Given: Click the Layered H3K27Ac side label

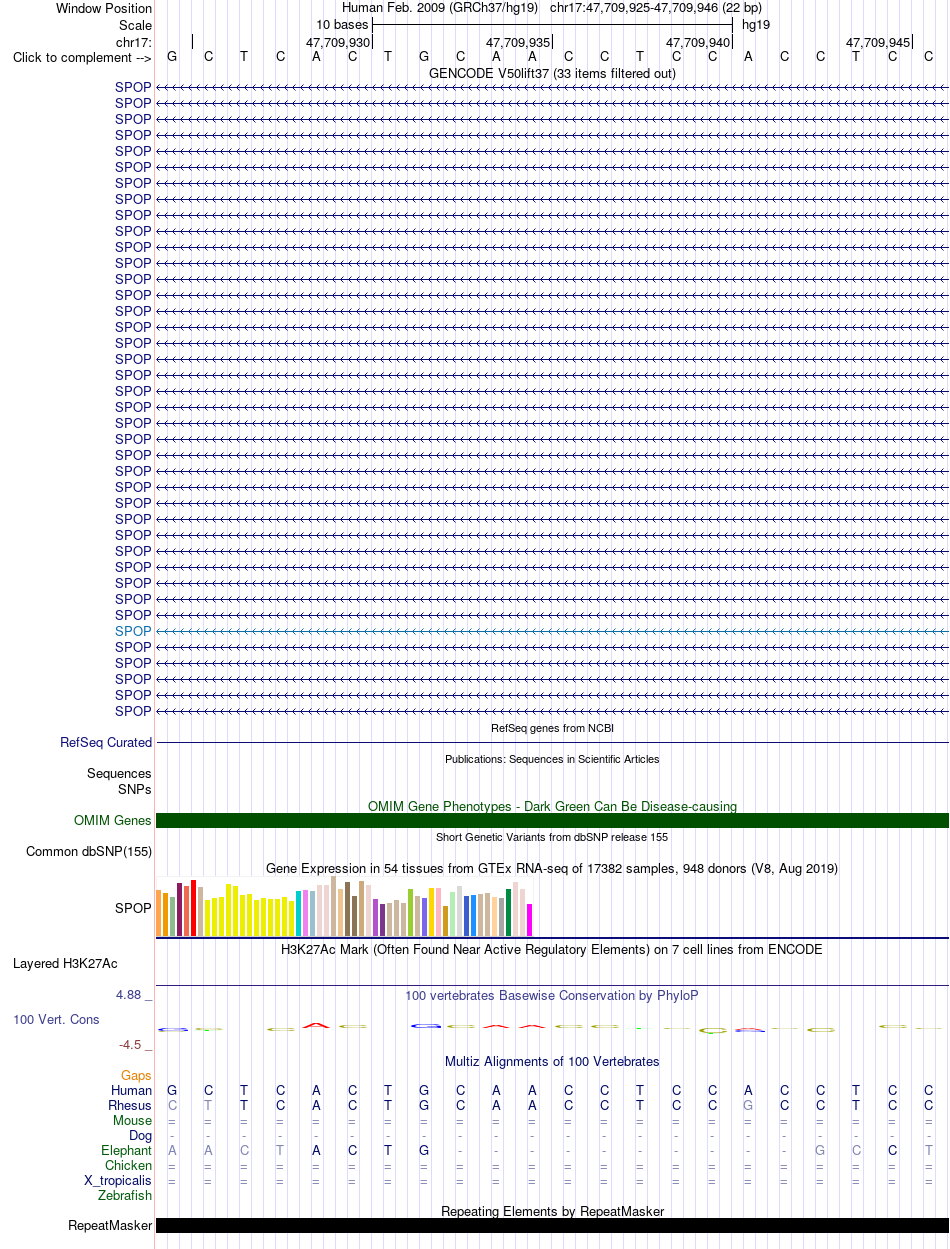Looking at the screenshot, I should [x=65, y=964].
